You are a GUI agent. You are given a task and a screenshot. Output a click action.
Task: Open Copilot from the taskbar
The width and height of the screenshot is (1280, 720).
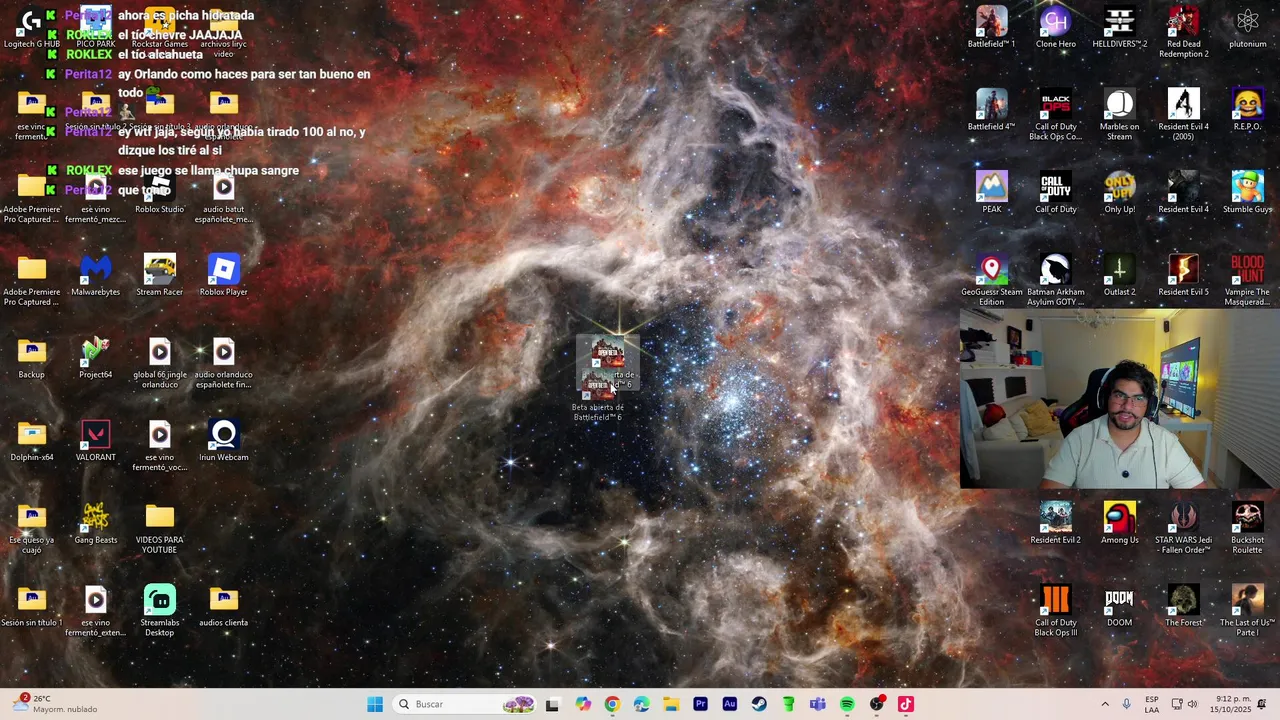pos(583,704)
